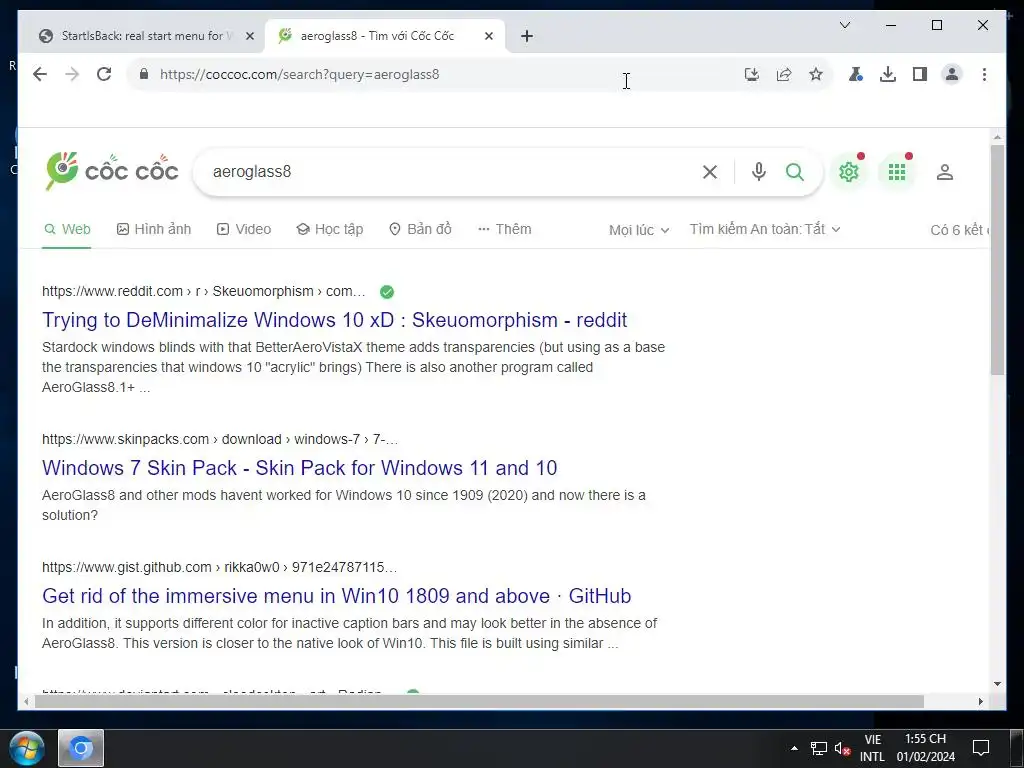
Task: Expand the 'Mọi lúc' time filter
Action: coord(639,230)
